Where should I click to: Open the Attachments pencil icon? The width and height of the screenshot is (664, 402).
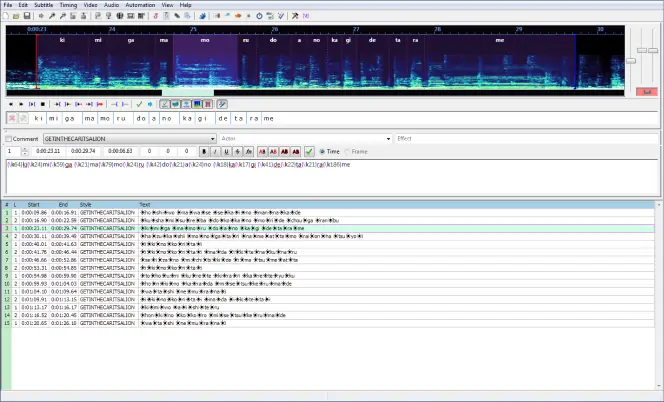pos(177,16)
